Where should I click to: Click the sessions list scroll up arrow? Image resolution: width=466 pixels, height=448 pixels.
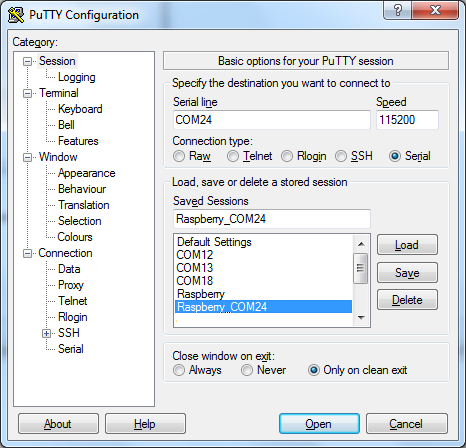pyautogui.click(x=361, y=244)
